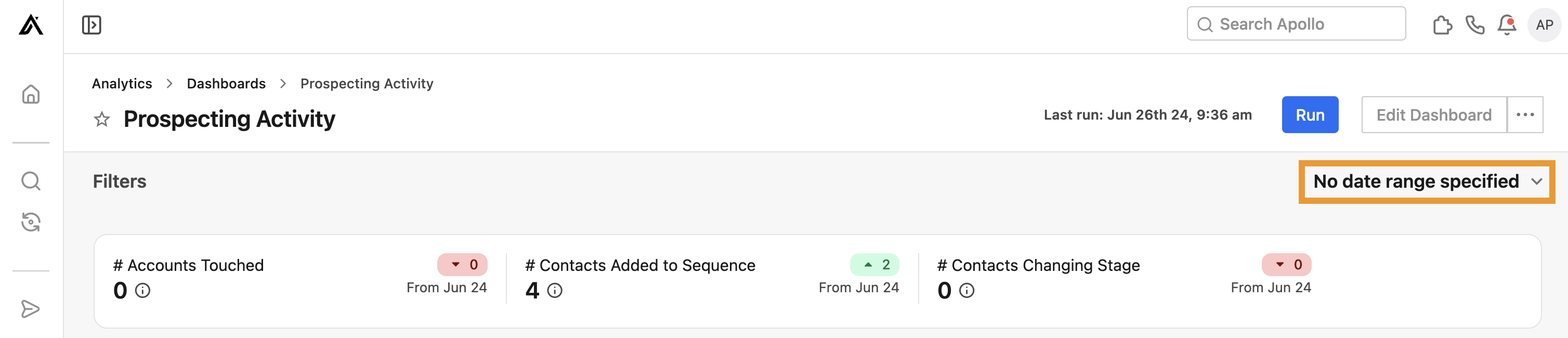Click the integrations puzzle piece icon
Viewport: 1568px width, 338px height.
(x=1442, y=24)
